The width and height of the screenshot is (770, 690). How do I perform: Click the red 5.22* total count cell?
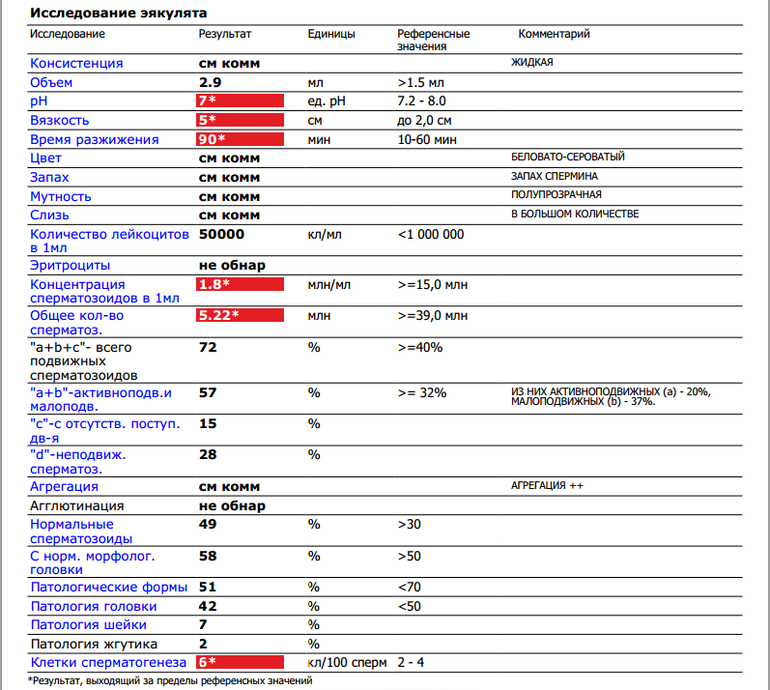pos(240,316)
